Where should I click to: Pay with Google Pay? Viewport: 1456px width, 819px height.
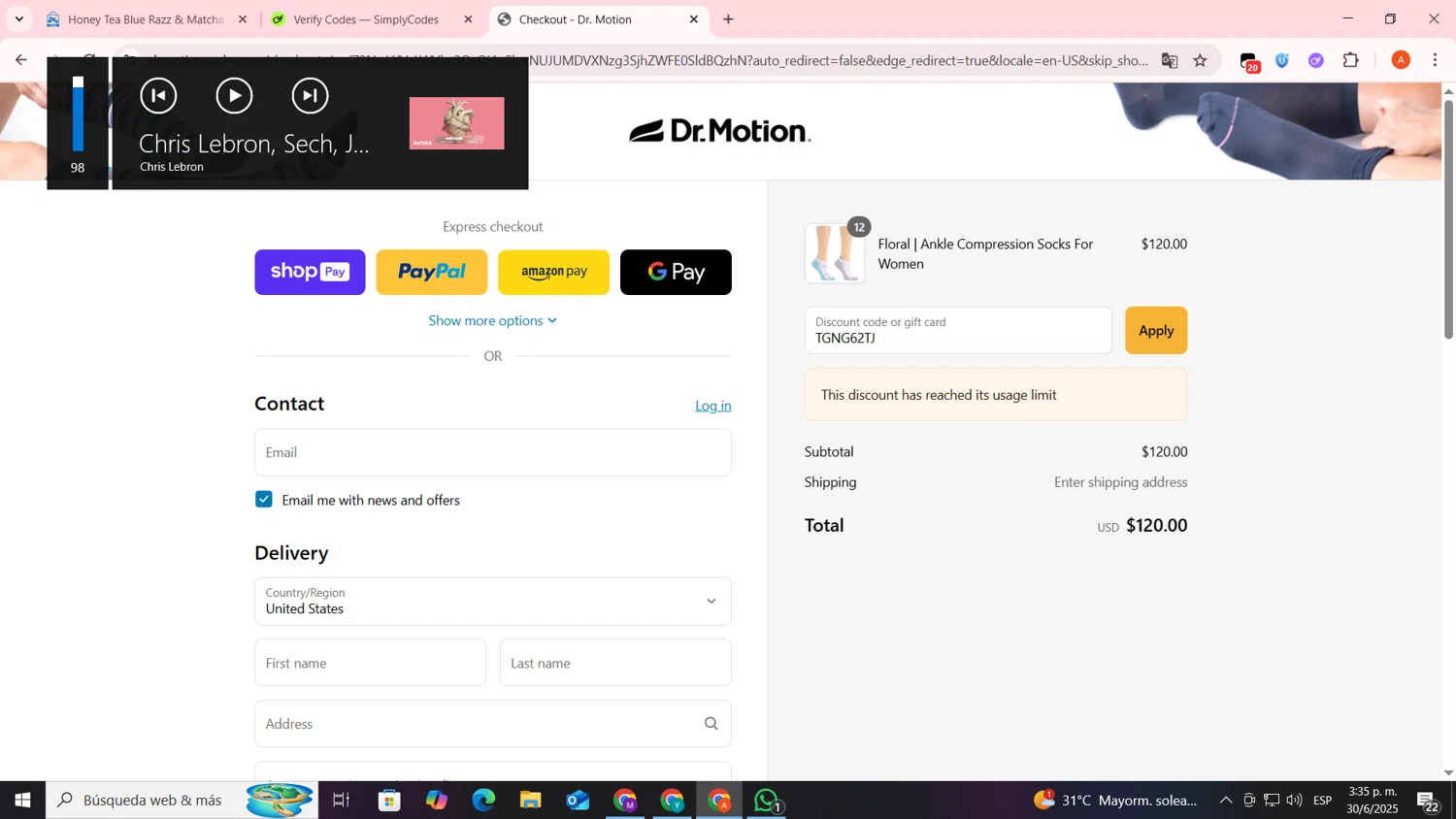[676, 272]
